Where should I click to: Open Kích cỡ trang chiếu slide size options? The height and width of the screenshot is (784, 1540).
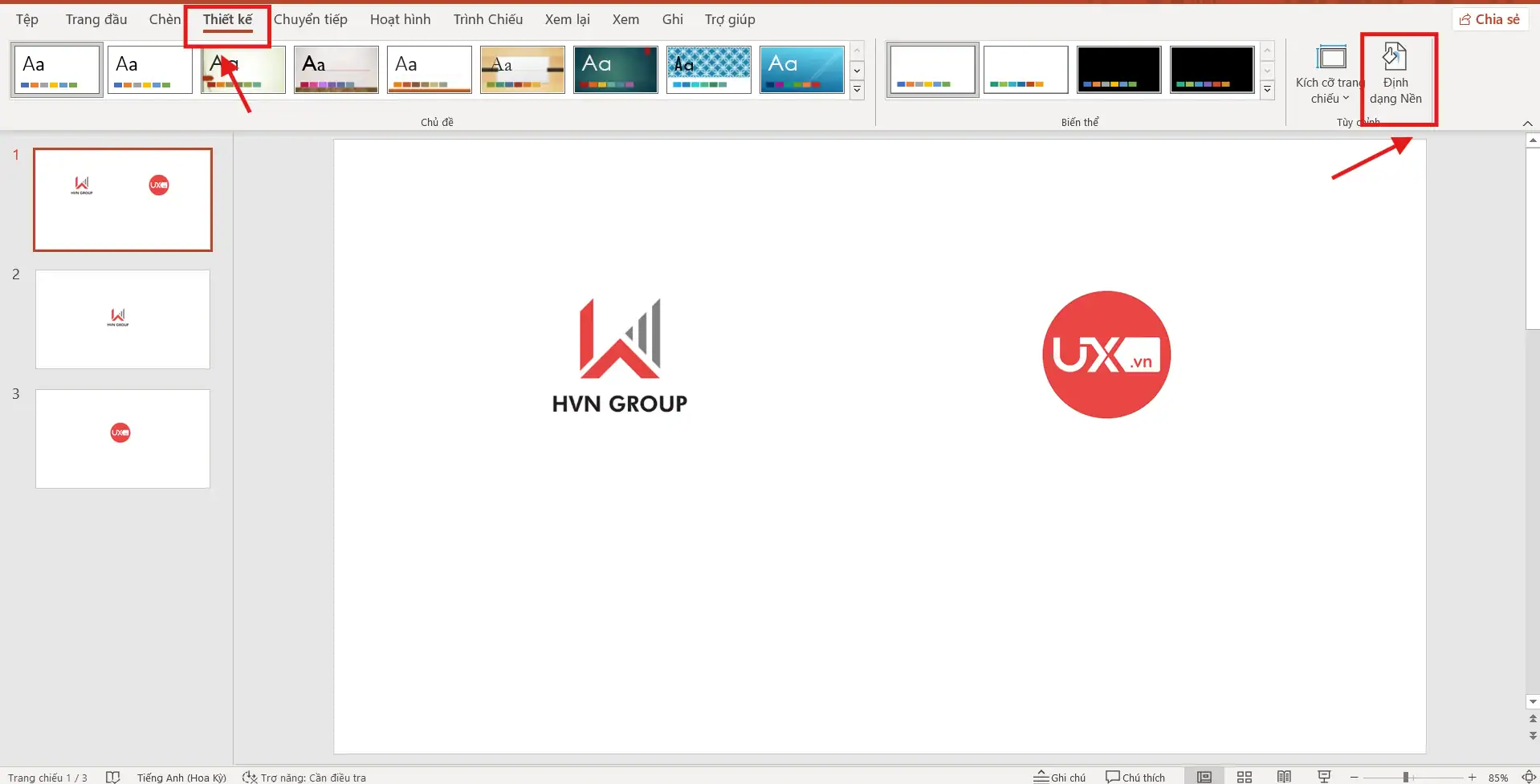1330,78
